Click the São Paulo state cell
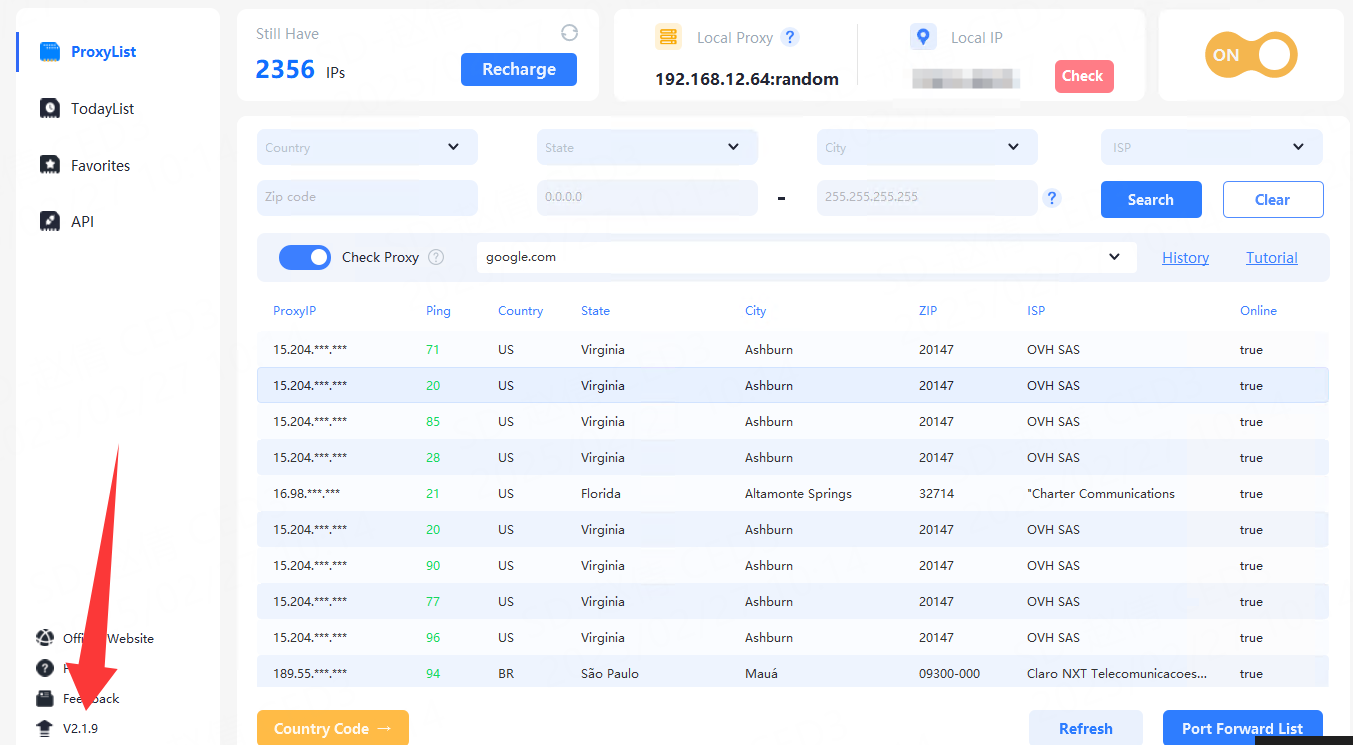This screenshot has height=745, width=1353. (610, 673)
